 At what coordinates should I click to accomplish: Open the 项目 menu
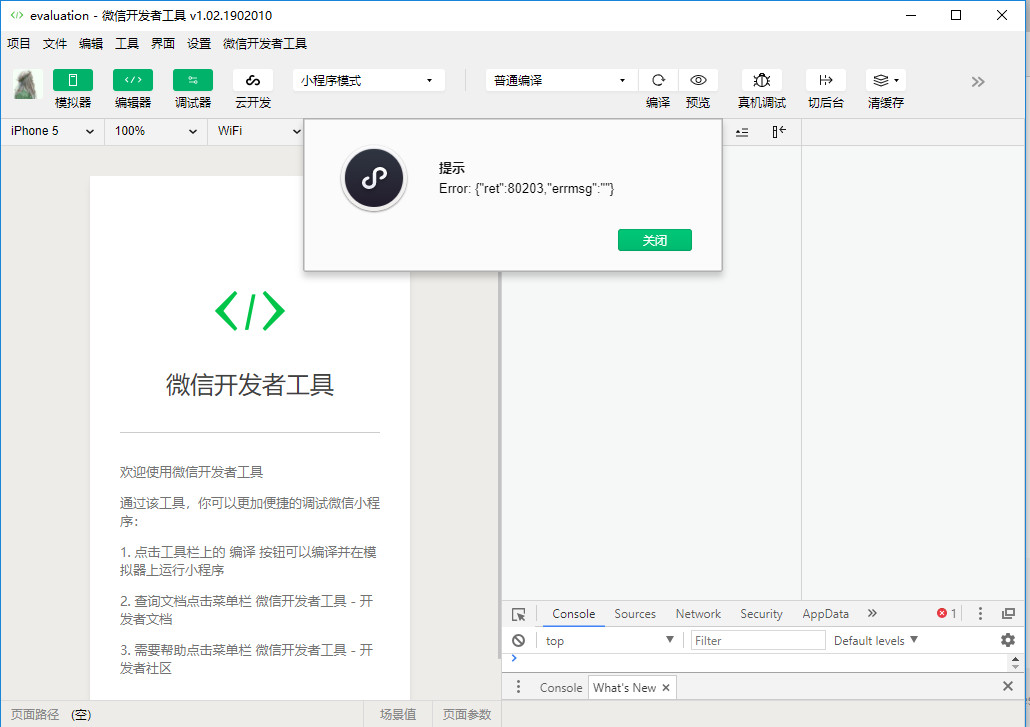coord(19,44)
